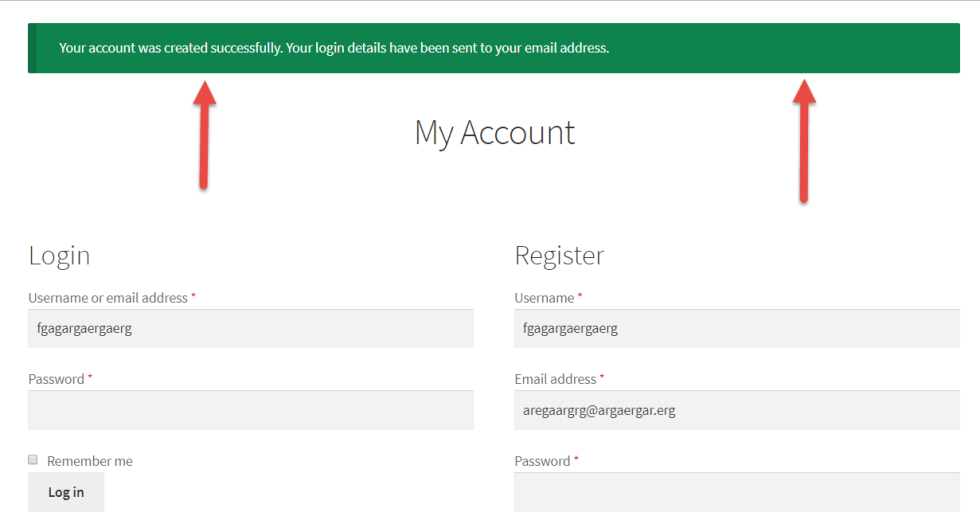Screen dimensions: 980x520
Task: Click the Remember me label text
Action: click(89, 461)
